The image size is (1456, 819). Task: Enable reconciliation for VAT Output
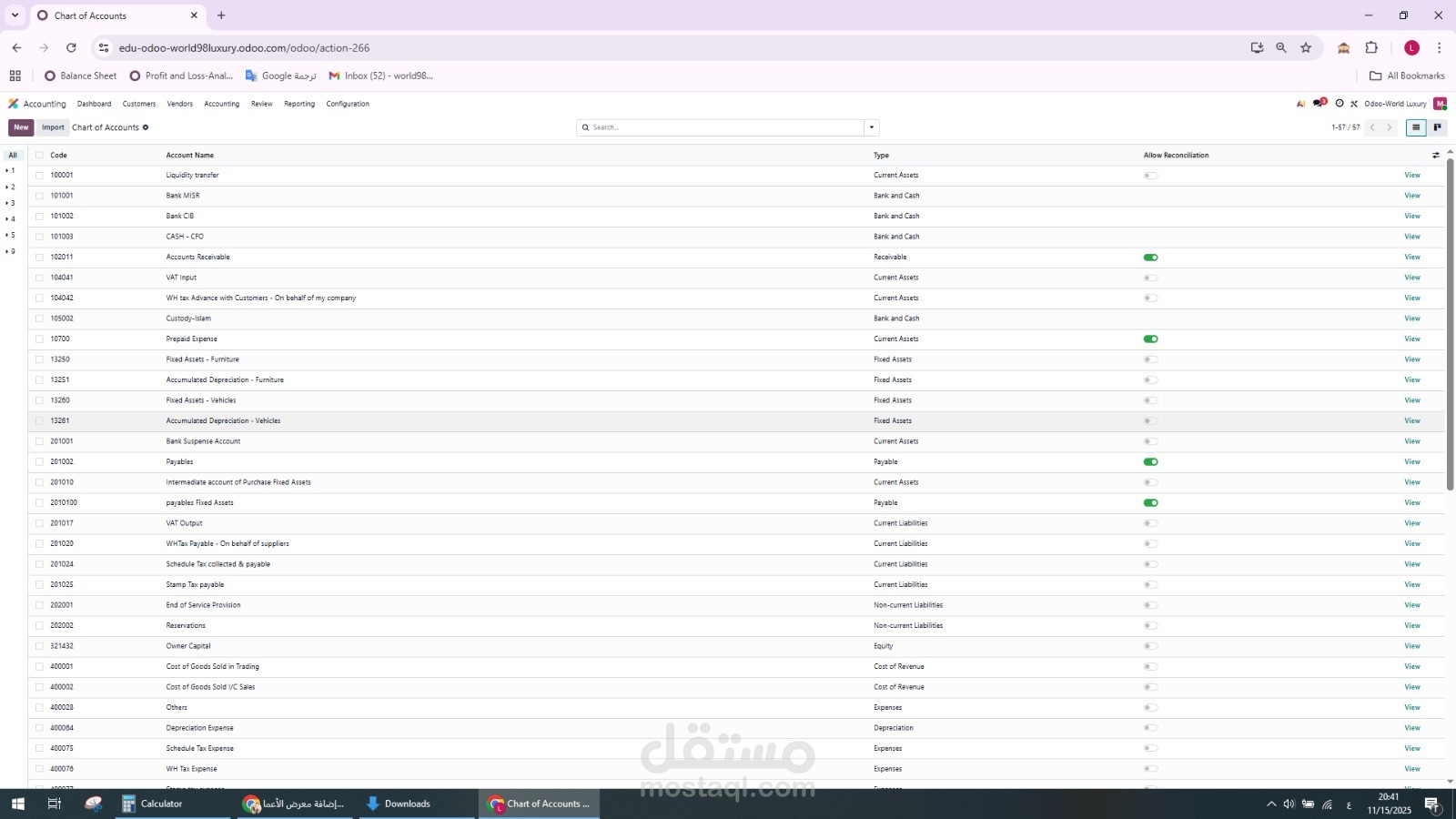(x=1150, y=523)
